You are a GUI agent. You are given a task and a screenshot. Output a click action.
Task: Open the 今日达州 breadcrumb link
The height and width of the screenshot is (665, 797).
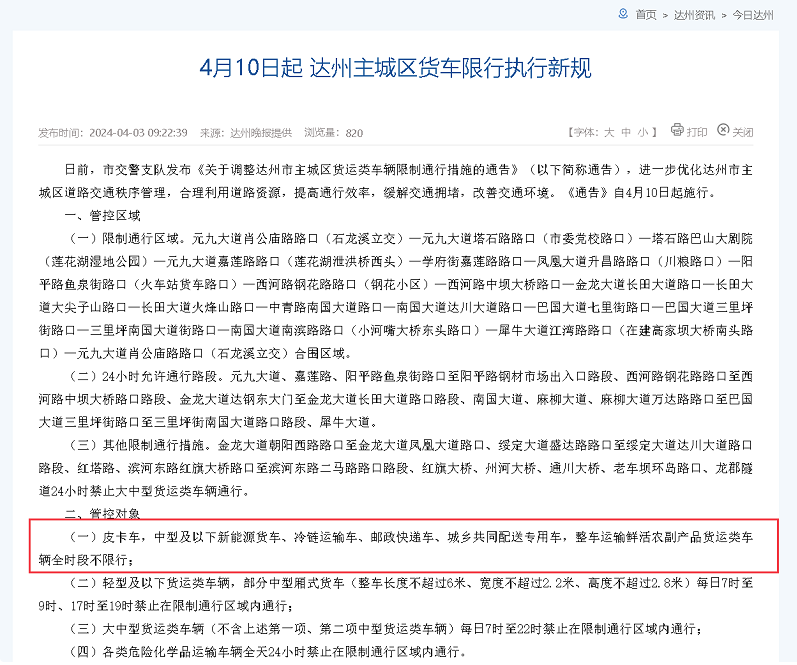[x=752, y=15]
